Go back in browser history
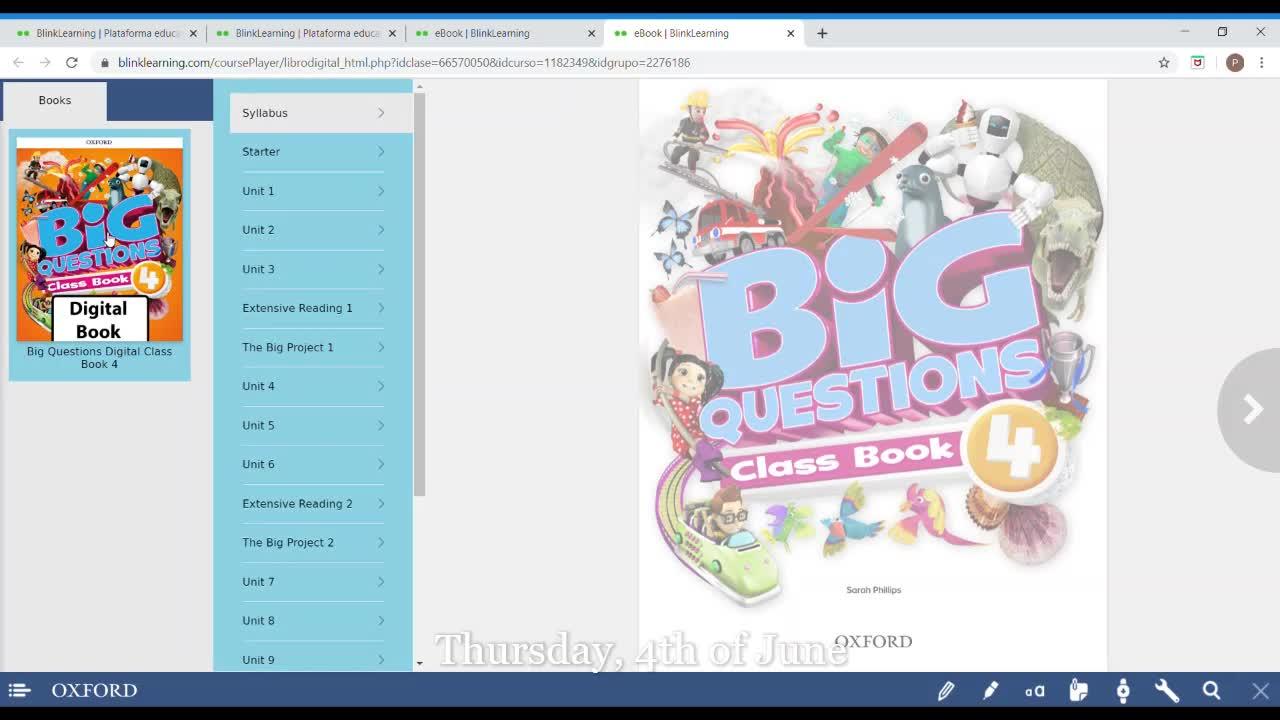Screen dimensions: 1280x720 (18, 62)
